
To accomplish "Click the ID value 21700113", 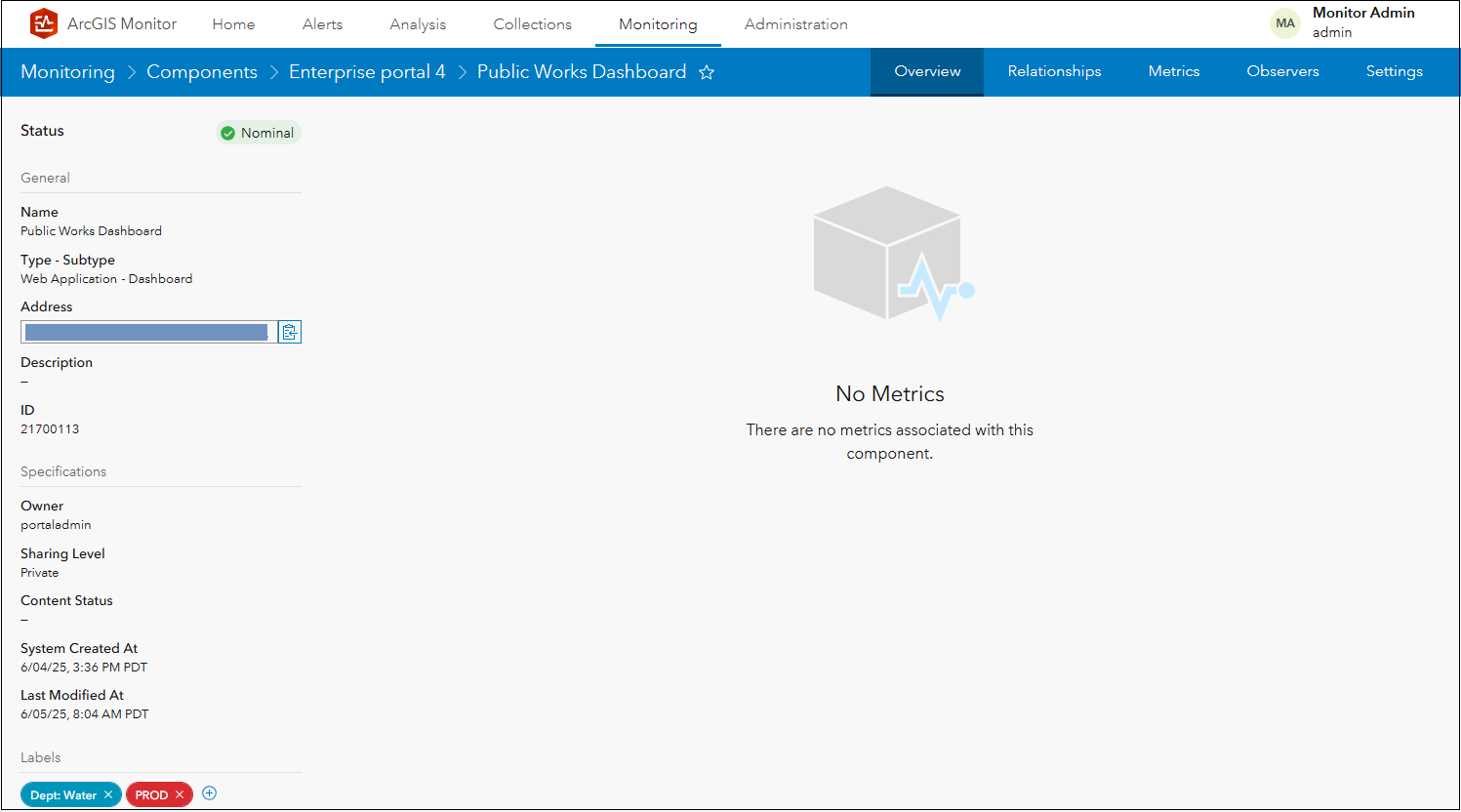I will pyautogui.click(x=50, y=429).
